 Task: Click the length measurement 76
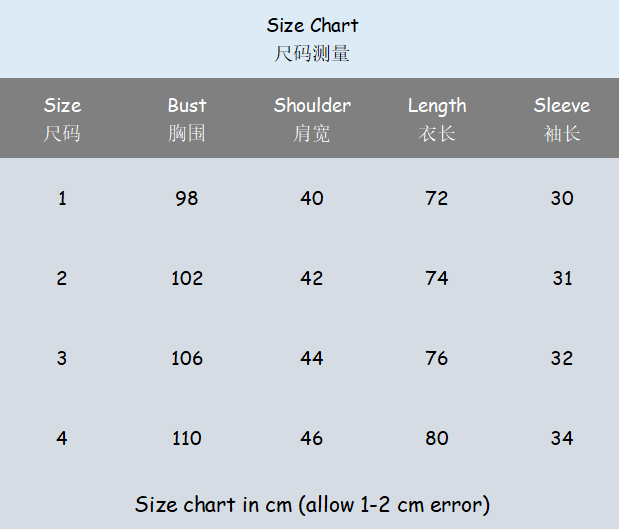point(437,358)
